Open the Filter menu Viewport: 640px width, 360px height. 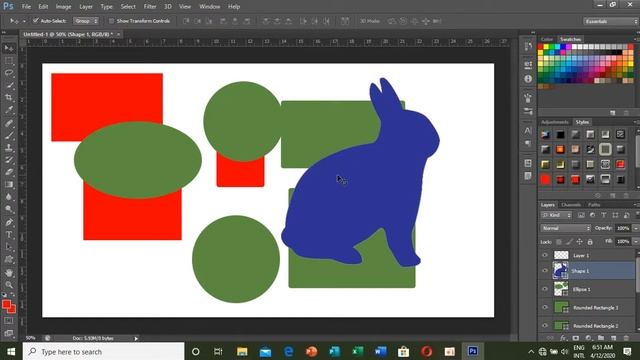pyautogui.click(x=150, y=7)
